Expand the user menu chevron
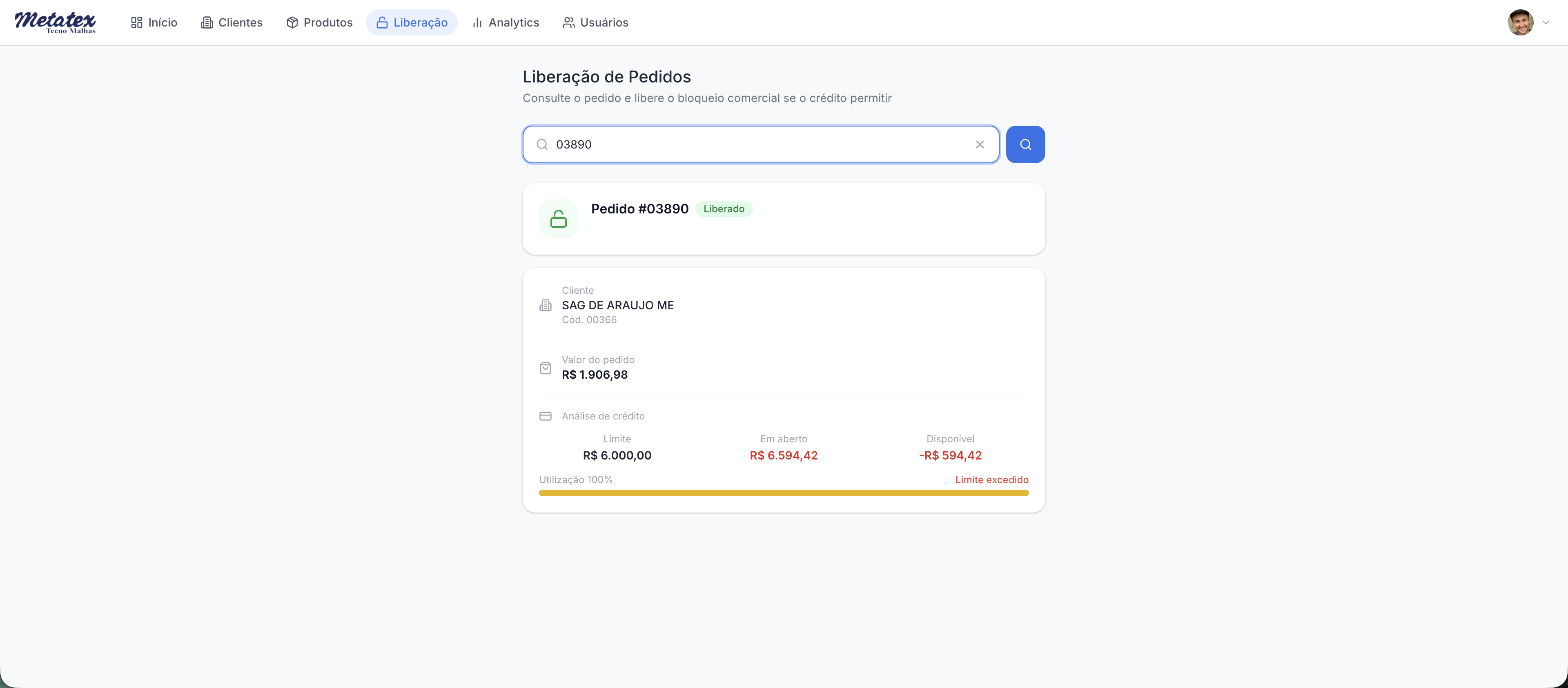1568x688 pixels. click(x=1546, y=22)
